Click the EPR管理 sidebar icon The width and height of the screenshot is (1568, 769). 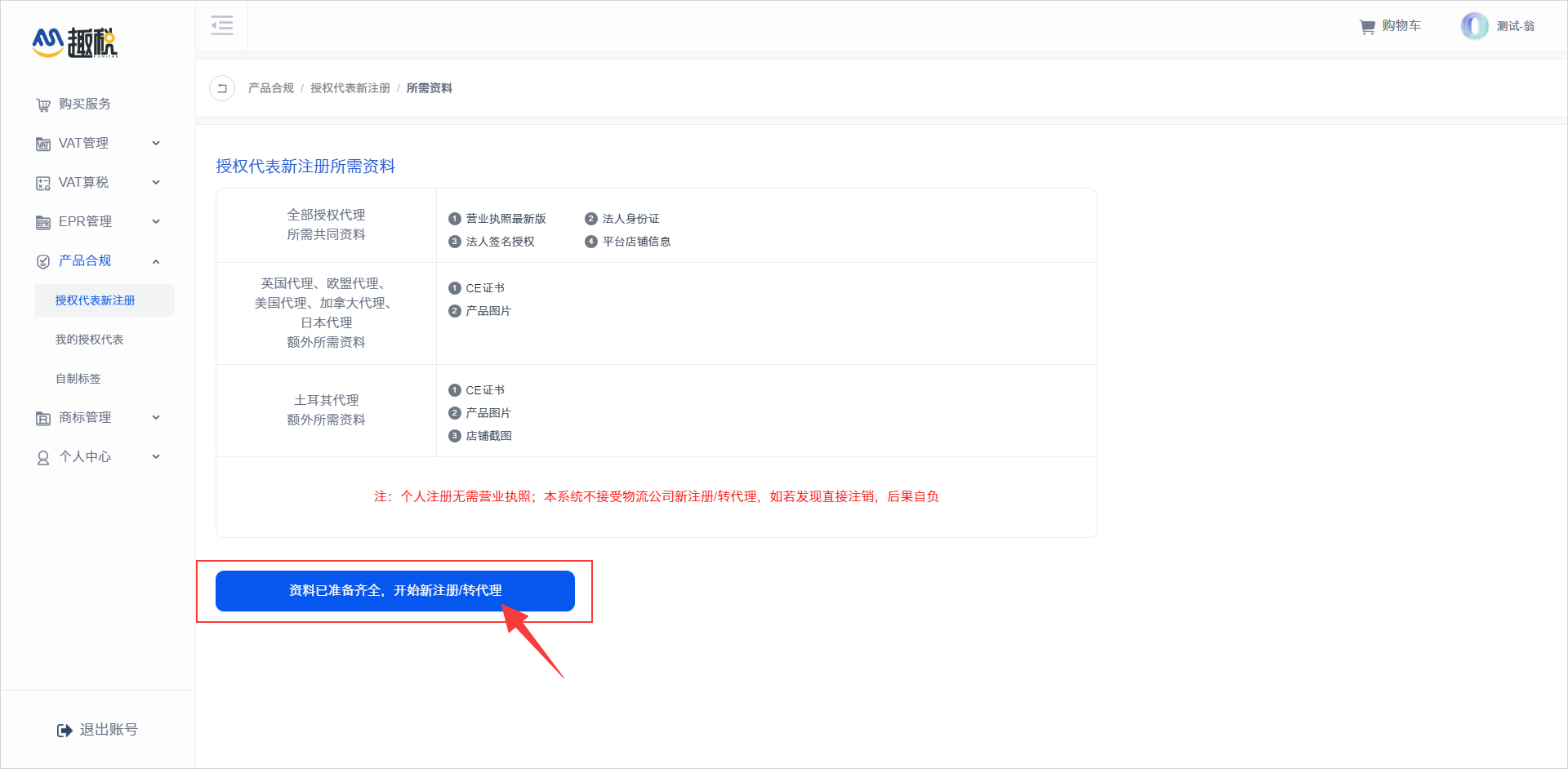click(43, 223)
